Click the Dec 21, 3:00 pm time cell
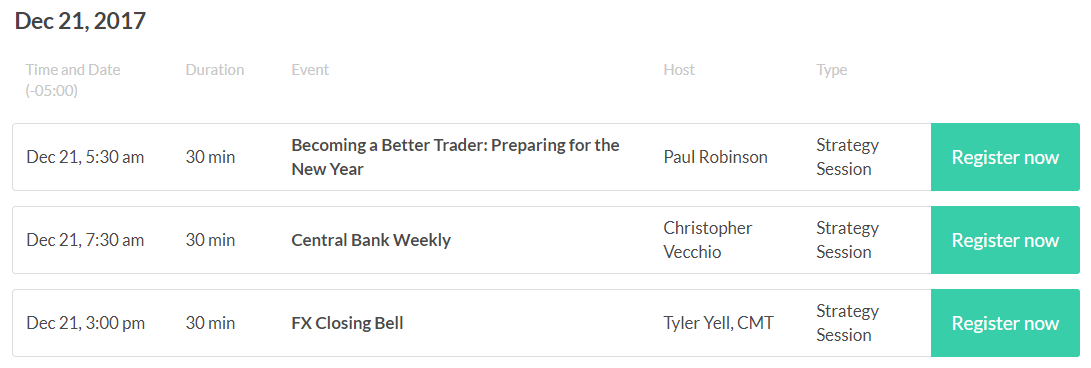 85,323
